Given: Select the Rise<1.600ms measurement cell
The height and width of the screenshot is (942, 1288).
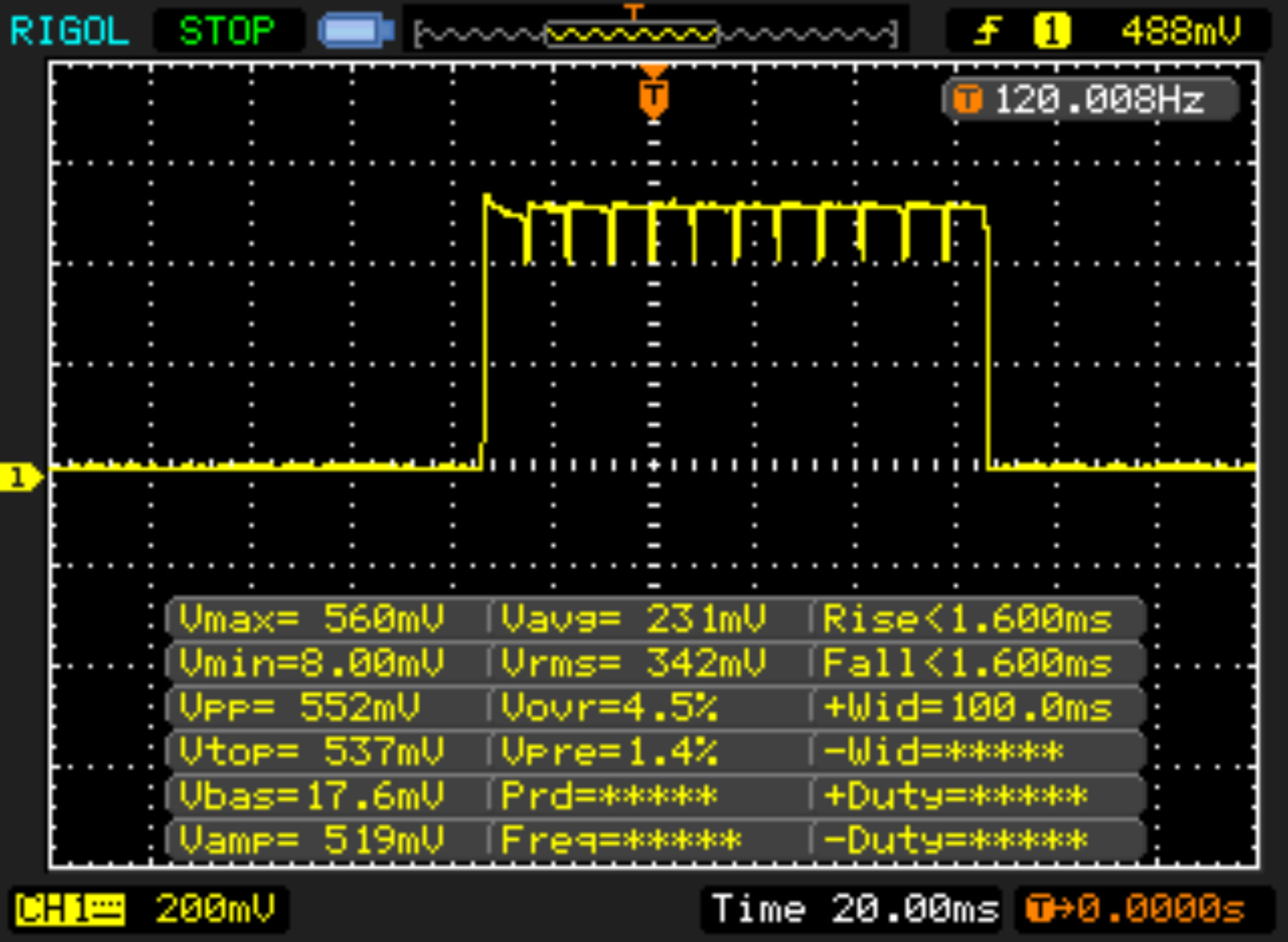Looking at the screenshot, I should point(967,619).
